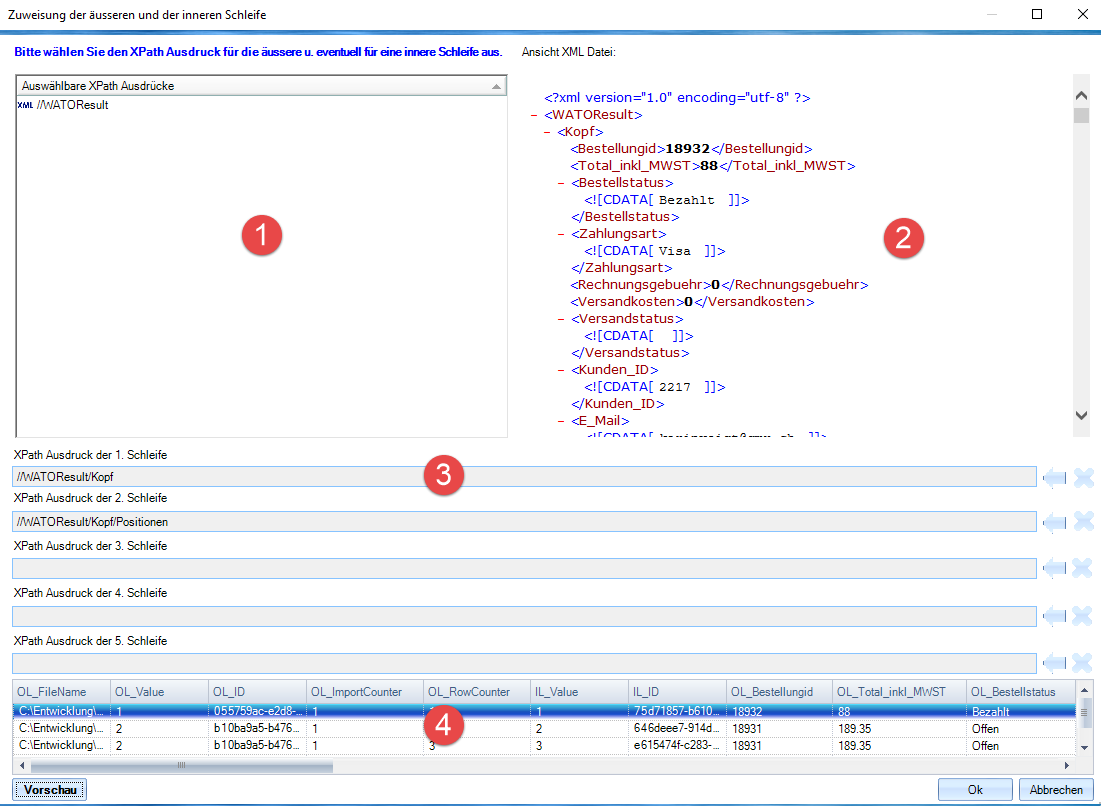Select the XML icon beside //WATOResult
1101x806 pixels.
pos(25,105)
